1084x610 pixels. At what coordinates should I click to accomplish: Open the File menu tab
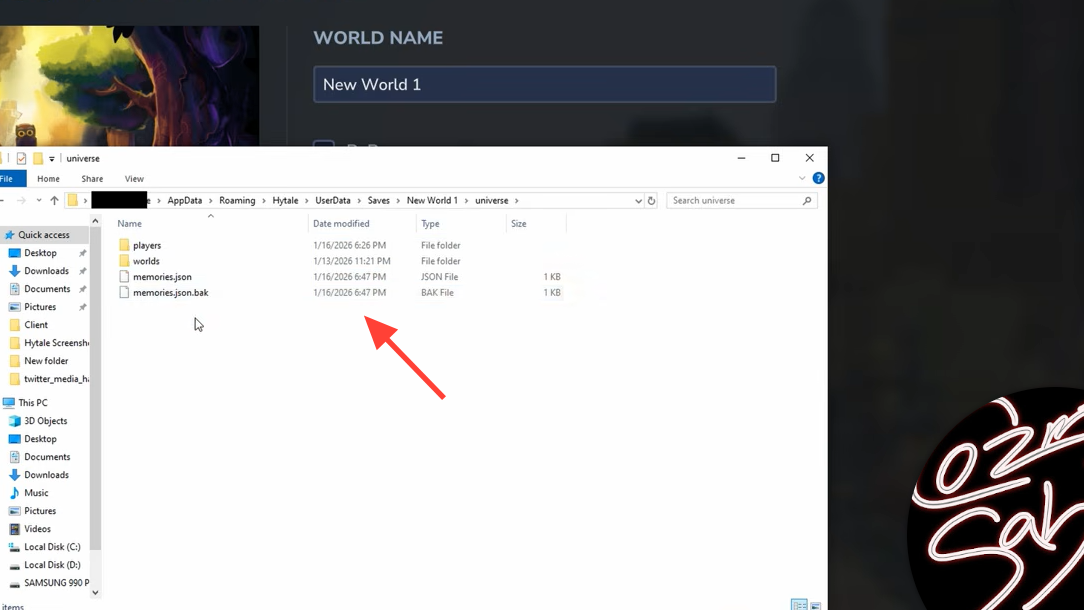(8, 178)
